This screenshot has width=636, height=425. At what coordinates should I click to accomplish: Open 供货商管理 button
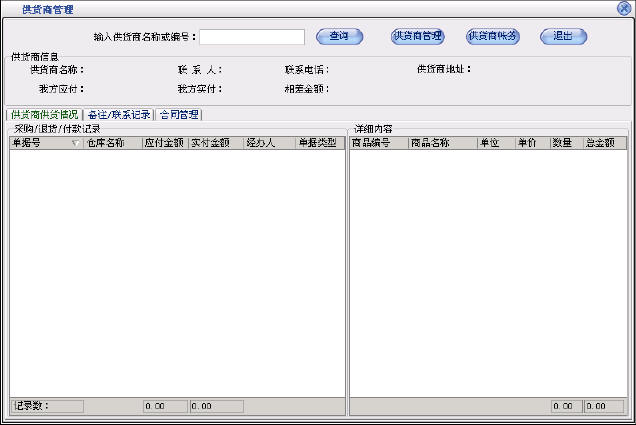click(x=417, y=36)
